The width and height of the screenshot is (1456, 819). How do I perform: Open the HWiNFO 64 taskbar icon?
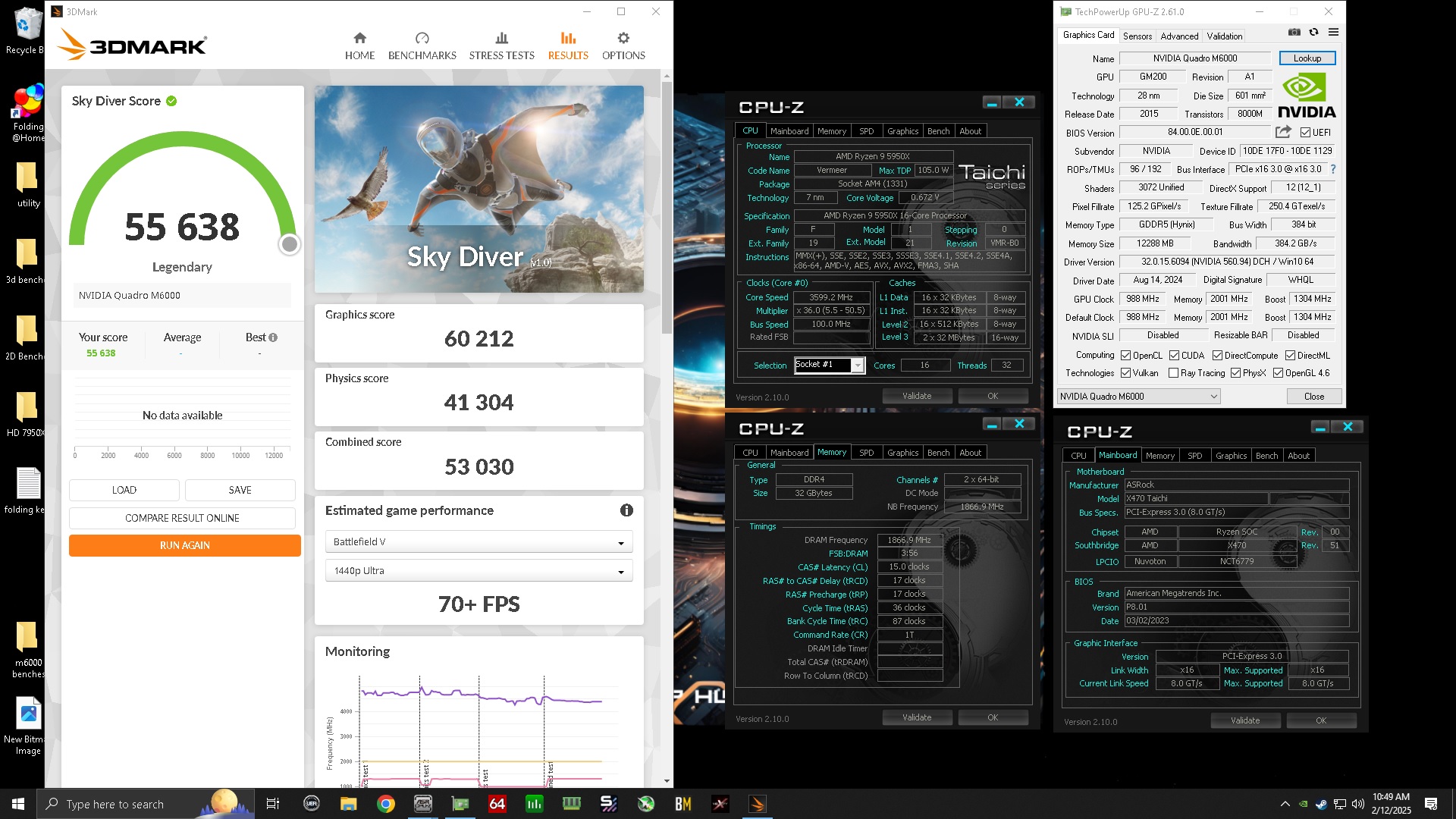(497, 804)
